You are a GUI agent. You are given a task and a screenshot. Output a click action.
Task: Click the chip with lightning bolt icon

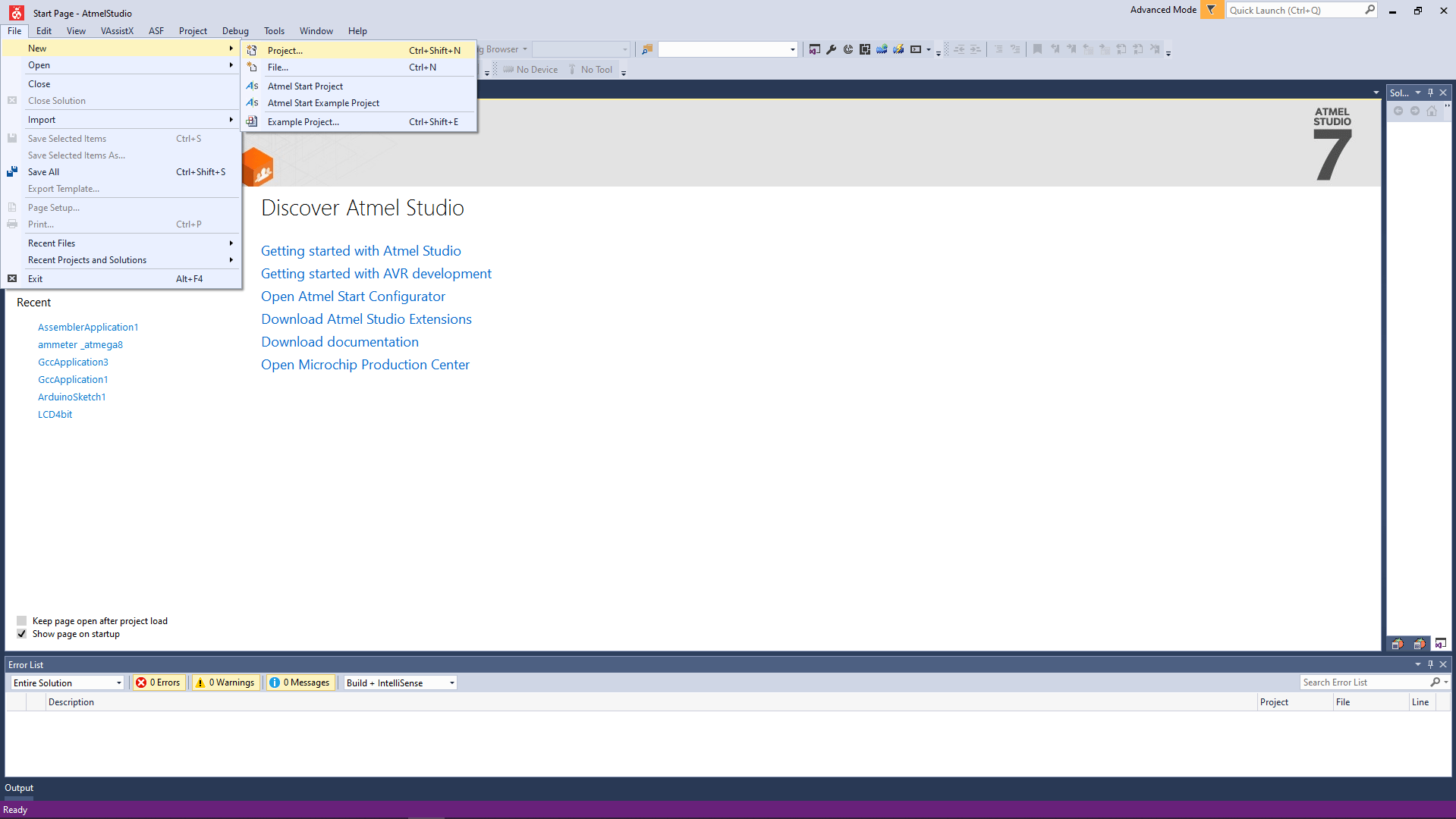[x=898, y=49]
